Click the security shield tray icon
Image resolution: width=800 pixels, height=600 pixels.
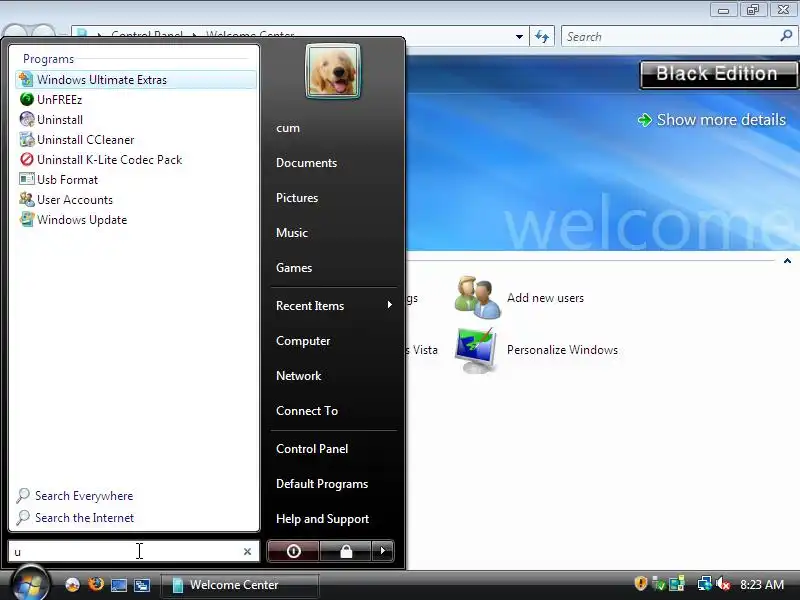tap(640, 583)
